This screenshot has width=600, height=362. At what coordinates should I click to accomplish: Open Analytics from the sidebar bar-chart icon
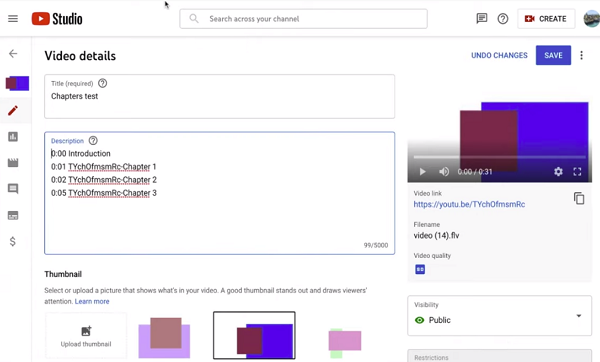click(13, 137)
